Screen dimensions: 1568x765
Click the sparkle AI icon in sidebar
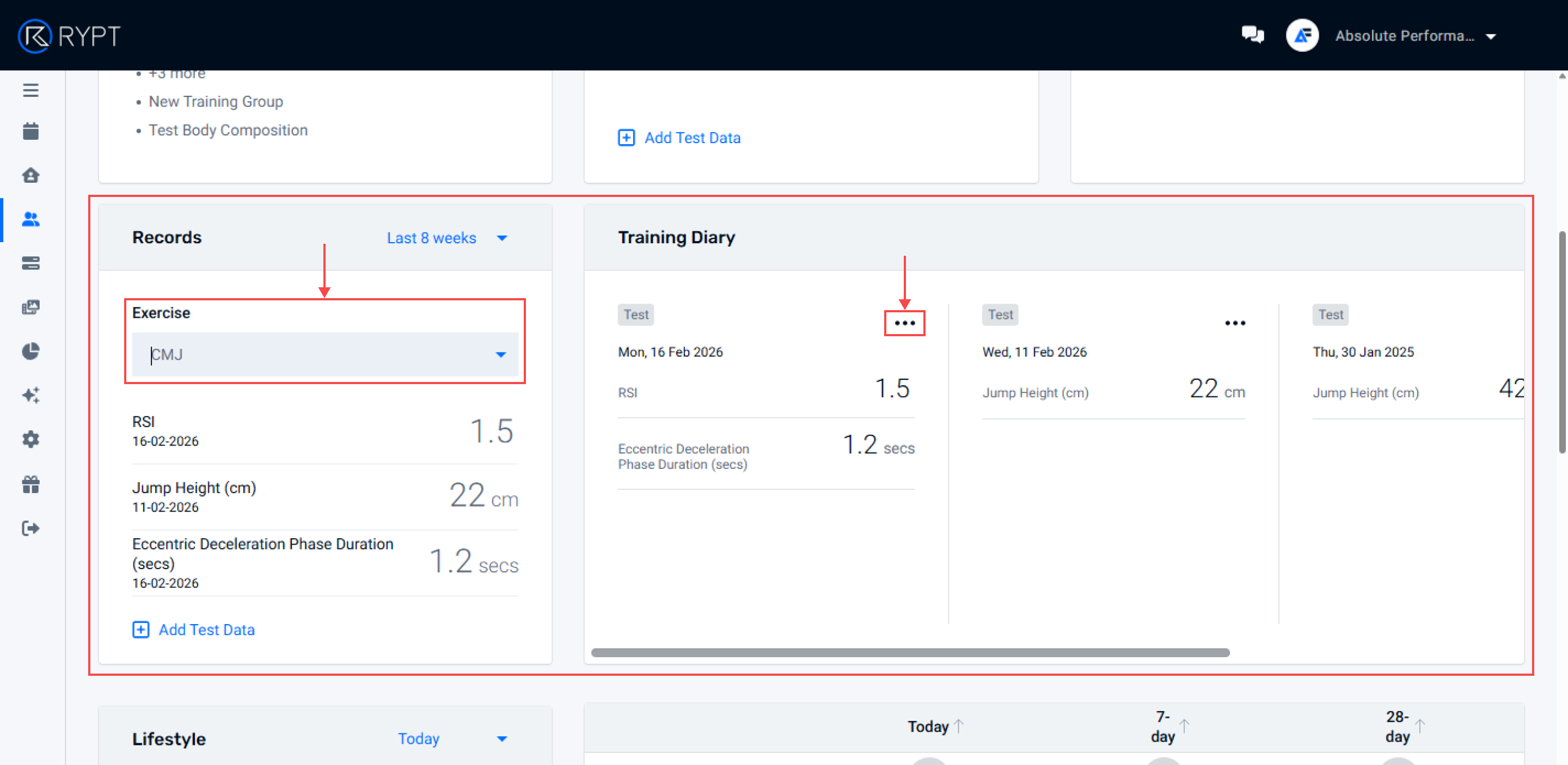(x=30, y=395)
